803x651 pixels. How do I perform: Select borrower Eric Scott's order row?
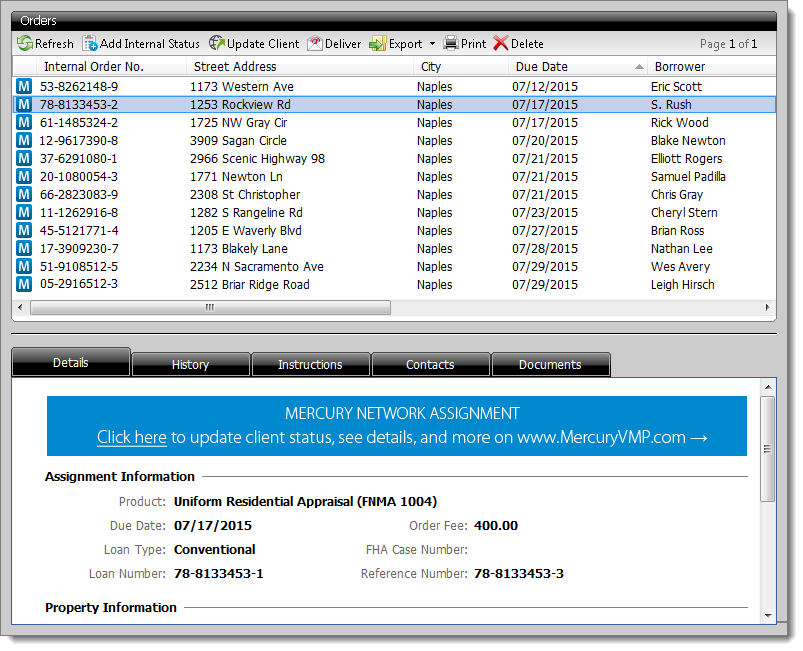point(394,86)
